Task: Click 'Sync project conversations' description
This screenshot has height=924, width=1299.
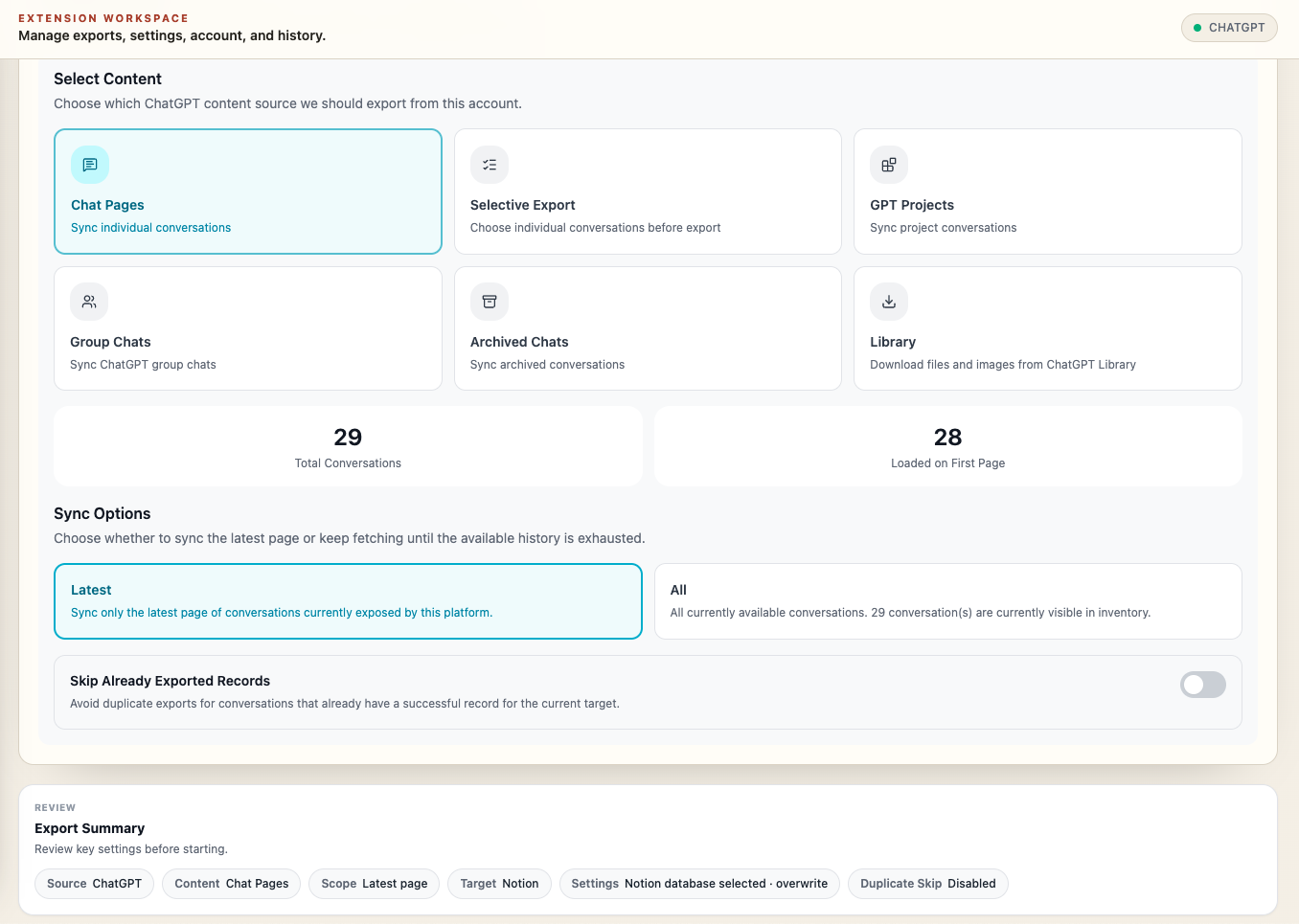Action: 944,228
